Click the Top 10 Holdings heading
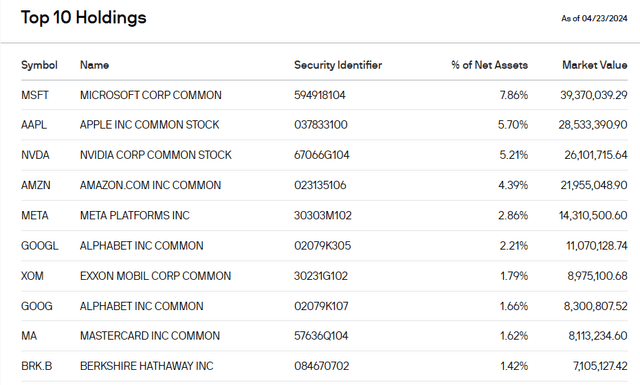The height and width of the screenshot is (385, 640). pyautogui.click(x=83, y=18)
